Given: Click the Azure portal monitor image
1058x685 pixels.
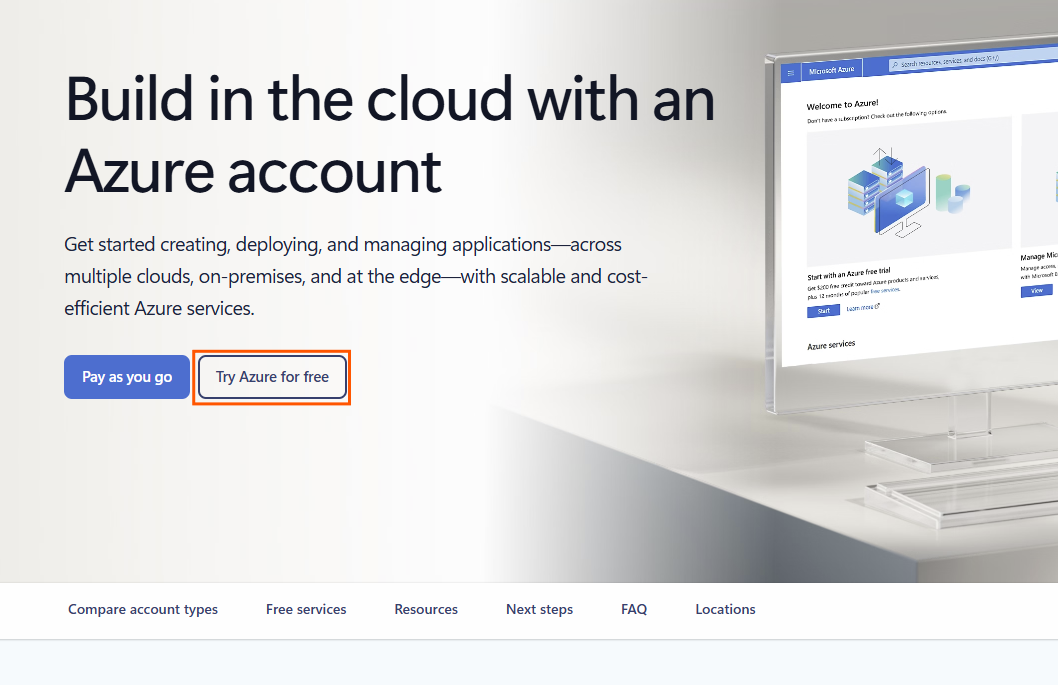Looking at the screenshot, I should (912, 223).
